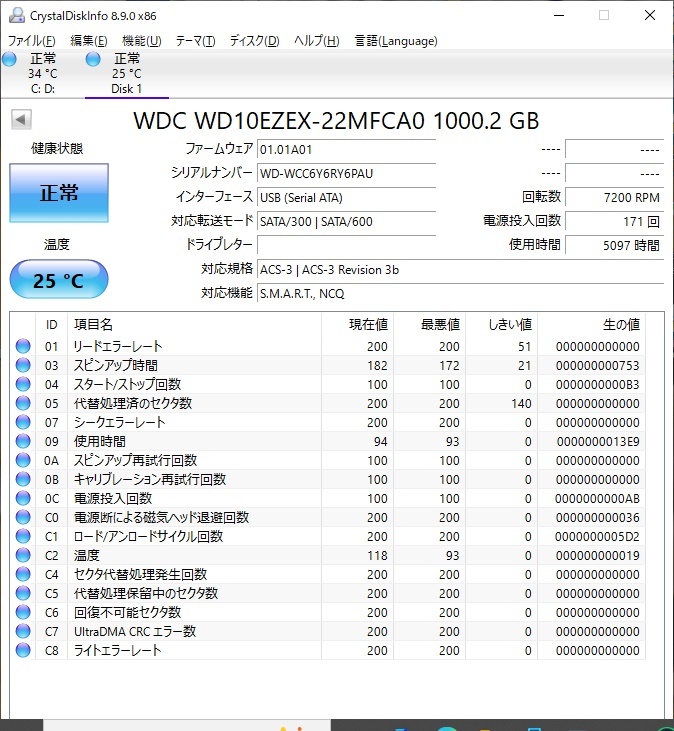This screenshot has width=674, height=731.
Task: Open the テーマ(T) menu
Action: click(x=195, y=41)
